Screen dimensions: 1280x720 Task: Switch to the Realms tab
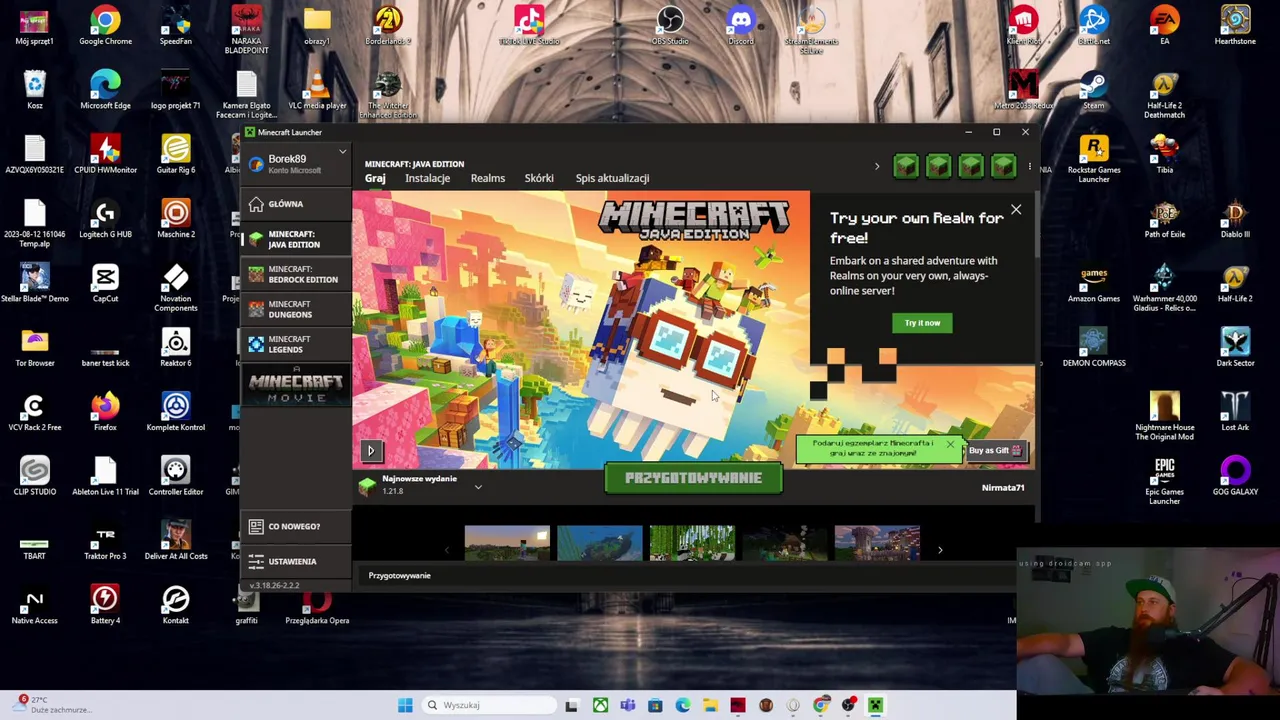click(488, 178)
